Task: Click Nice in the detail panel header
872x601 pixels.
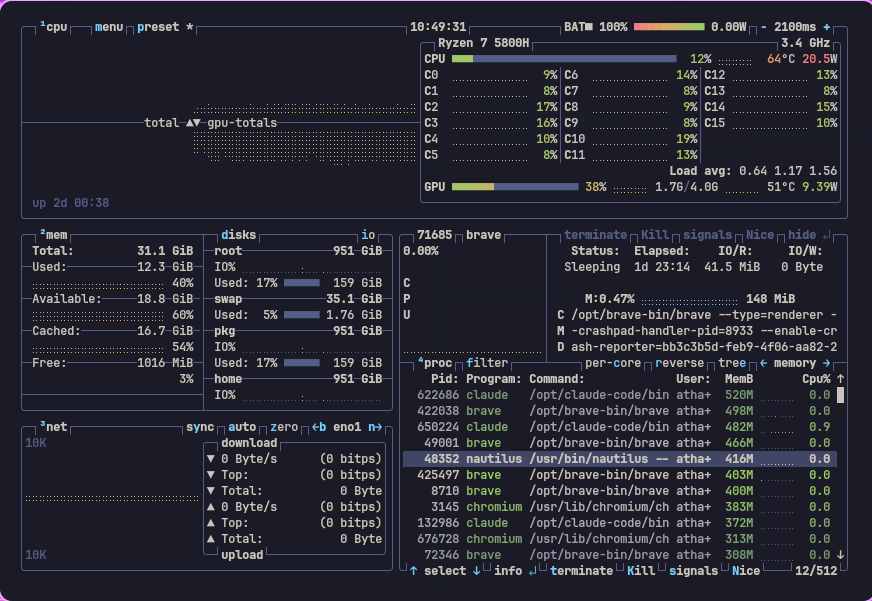Action: point(760,235)
